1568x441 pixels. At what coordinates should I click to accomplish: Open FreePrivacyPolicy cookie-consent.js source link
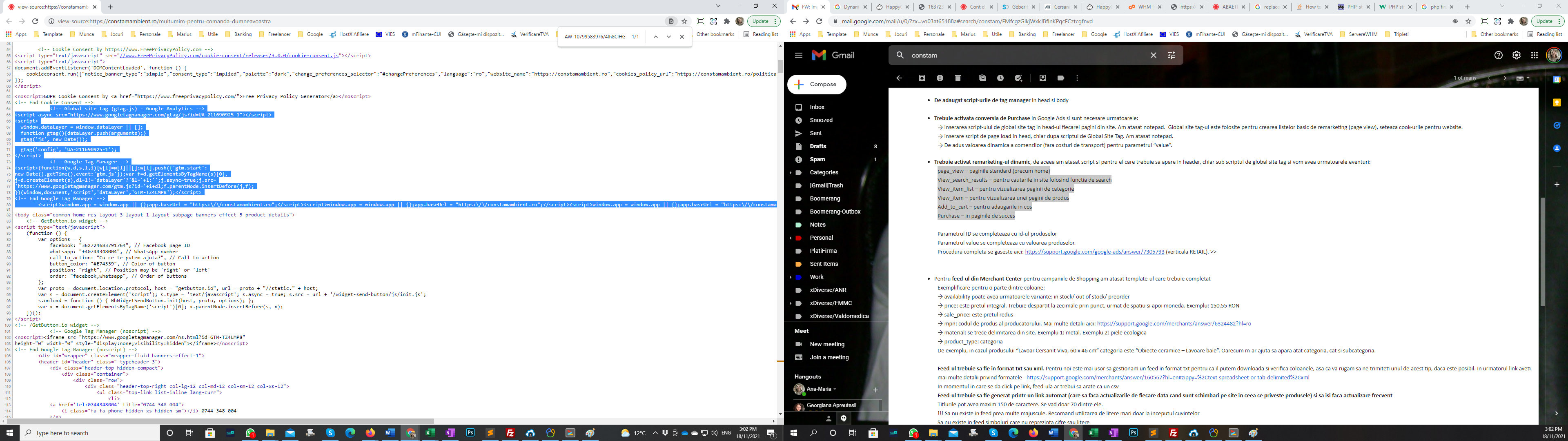[x=229, y=56]
